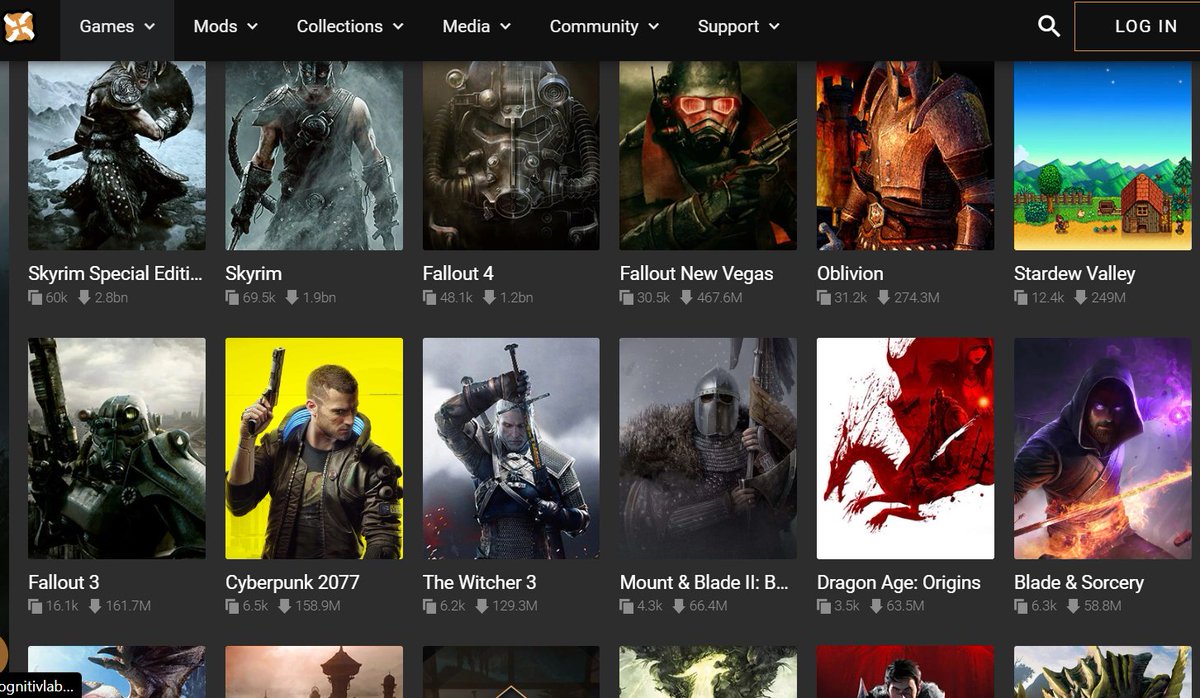This screenshot has width=1200, height=698.
Task: Open the Support menu
Action: point(738,26)
